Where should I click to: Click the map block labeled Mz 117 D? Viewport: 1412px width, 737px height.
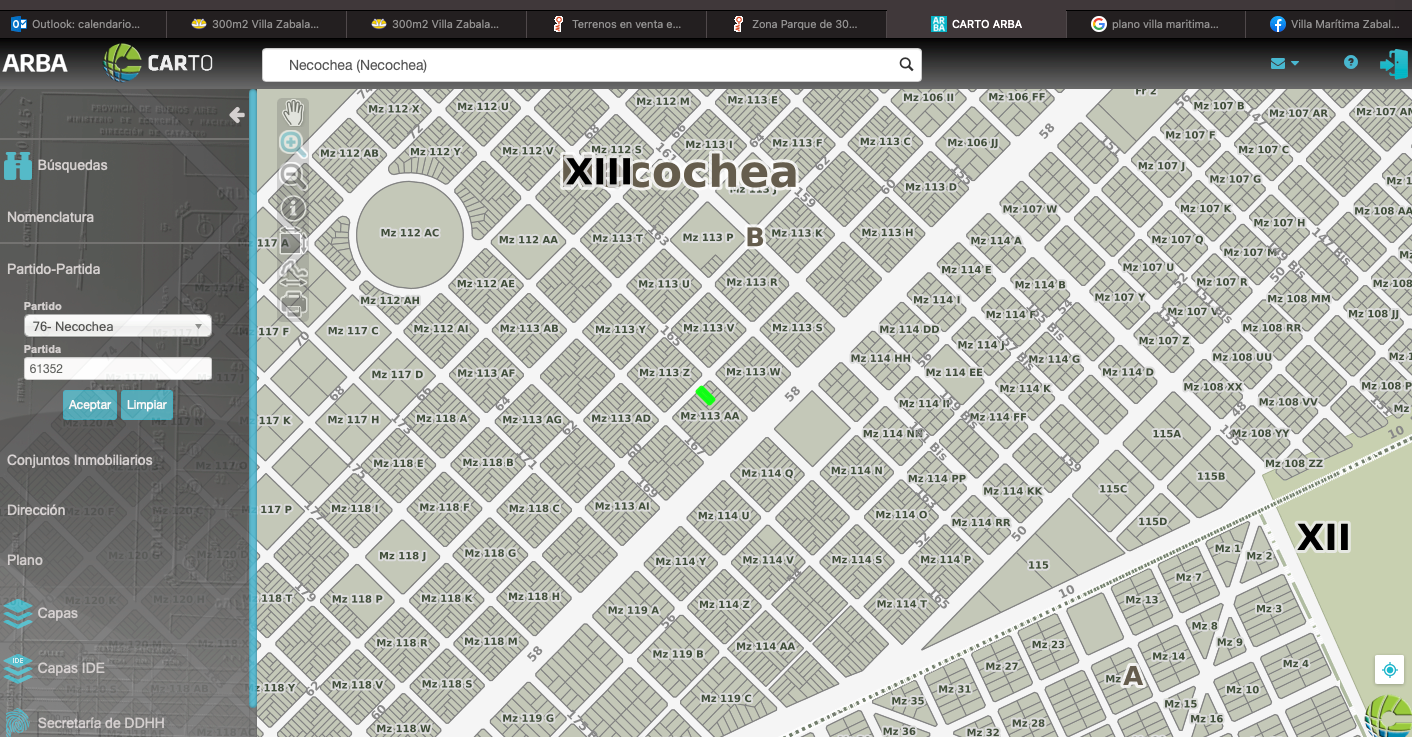[397, 375]
